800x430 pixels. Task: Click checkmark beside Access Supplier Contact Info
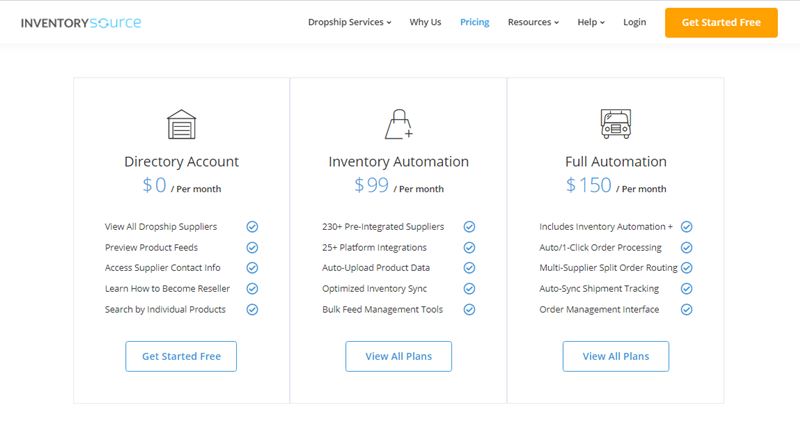[x=252, y=268]
